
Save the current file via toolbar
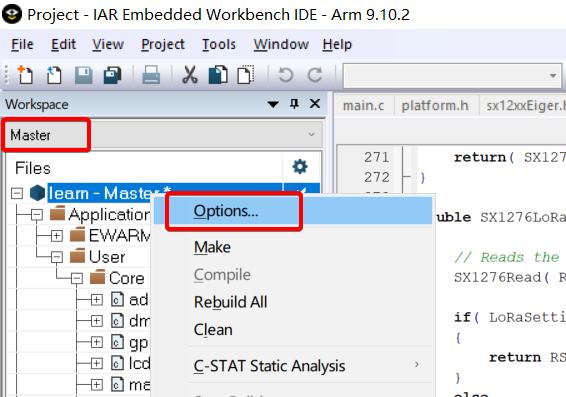(x=84, y=75)
